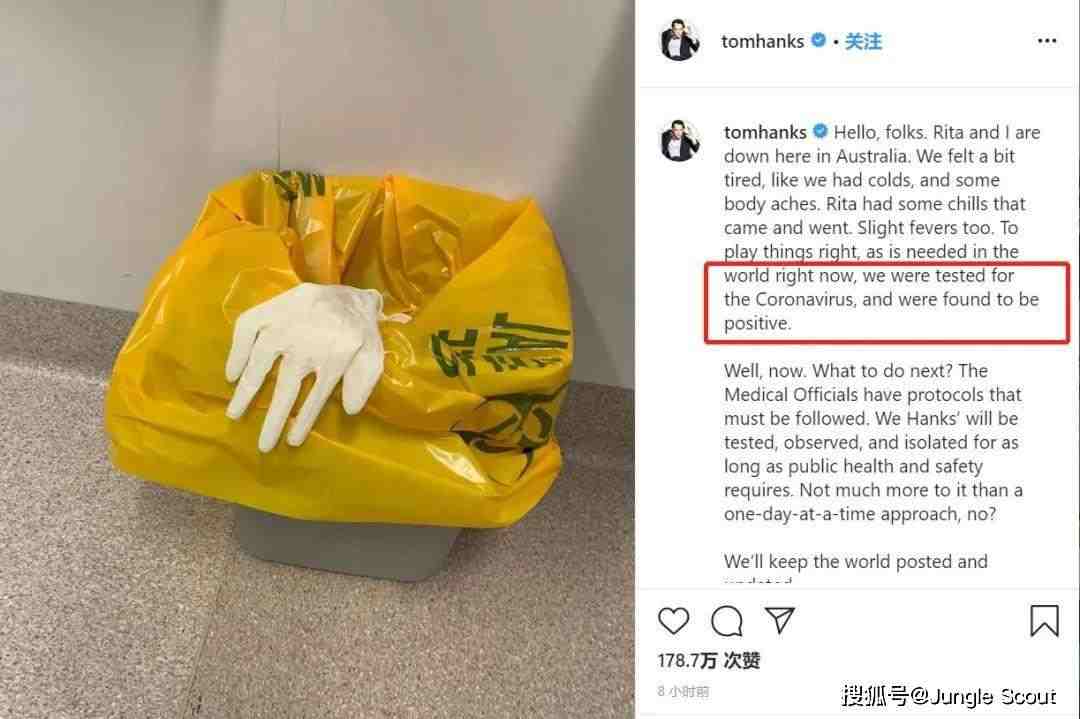This screenshot has height=719, width=1080.
Task: Share the post using the paper plane icon
Action: [x=780, y=620]
